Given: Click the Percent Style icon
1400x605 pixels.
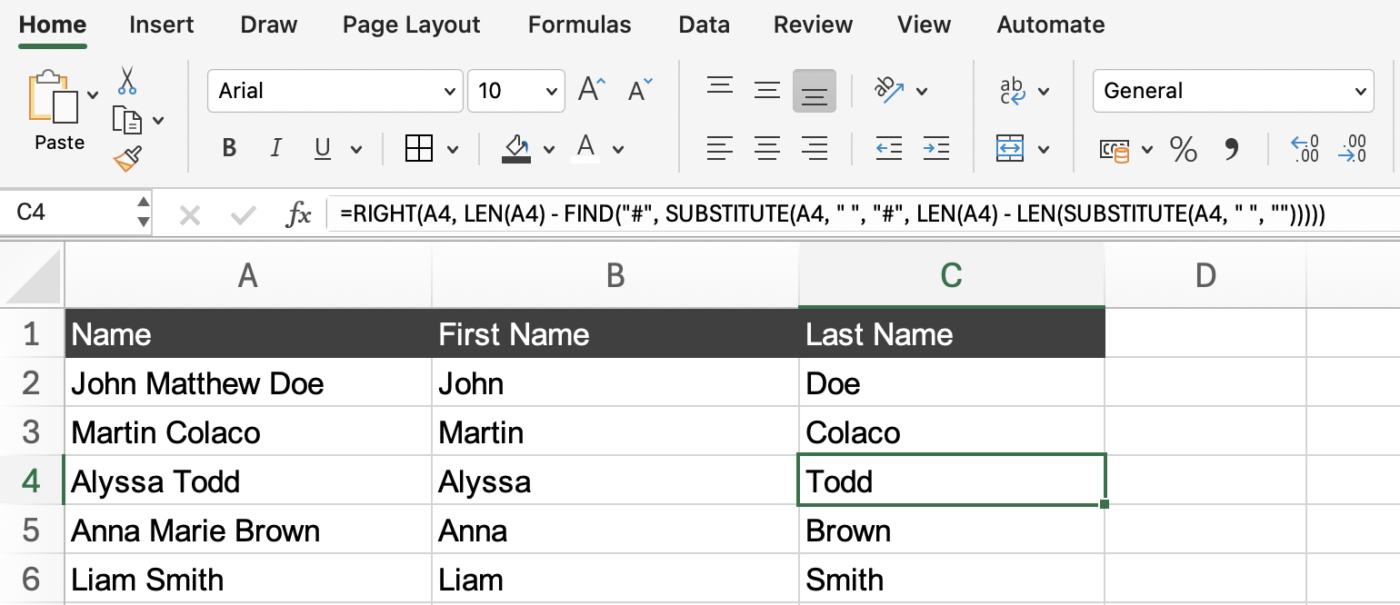Looking at the screenshot, I should [x=1183, y=150].
